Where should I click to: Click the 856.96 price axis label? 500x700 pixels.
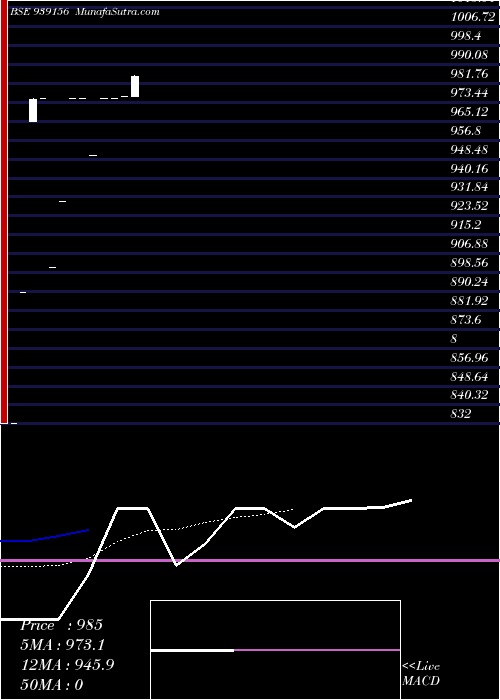(x=470, y=358)
